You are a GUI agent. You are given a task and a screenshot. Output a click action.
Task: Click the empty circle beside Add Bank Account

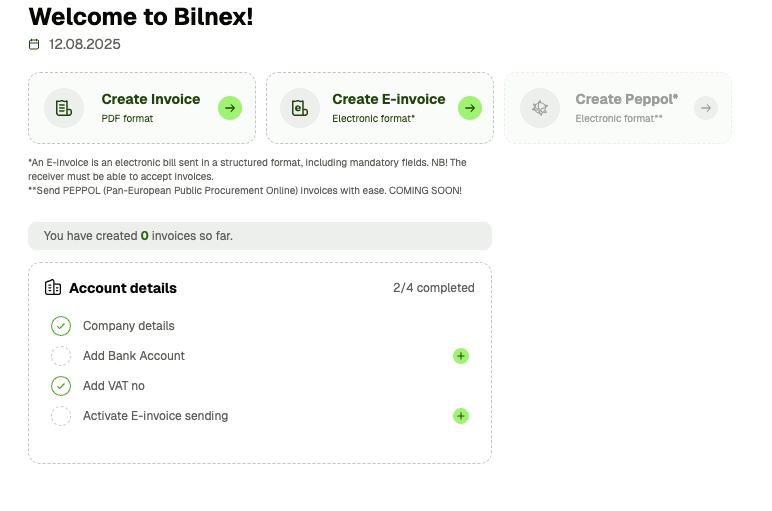pos(61,356)
